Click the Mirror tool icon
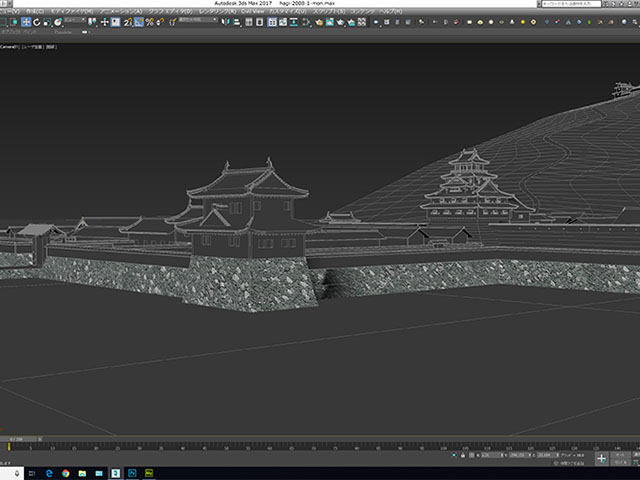 (x=225, y=22)
